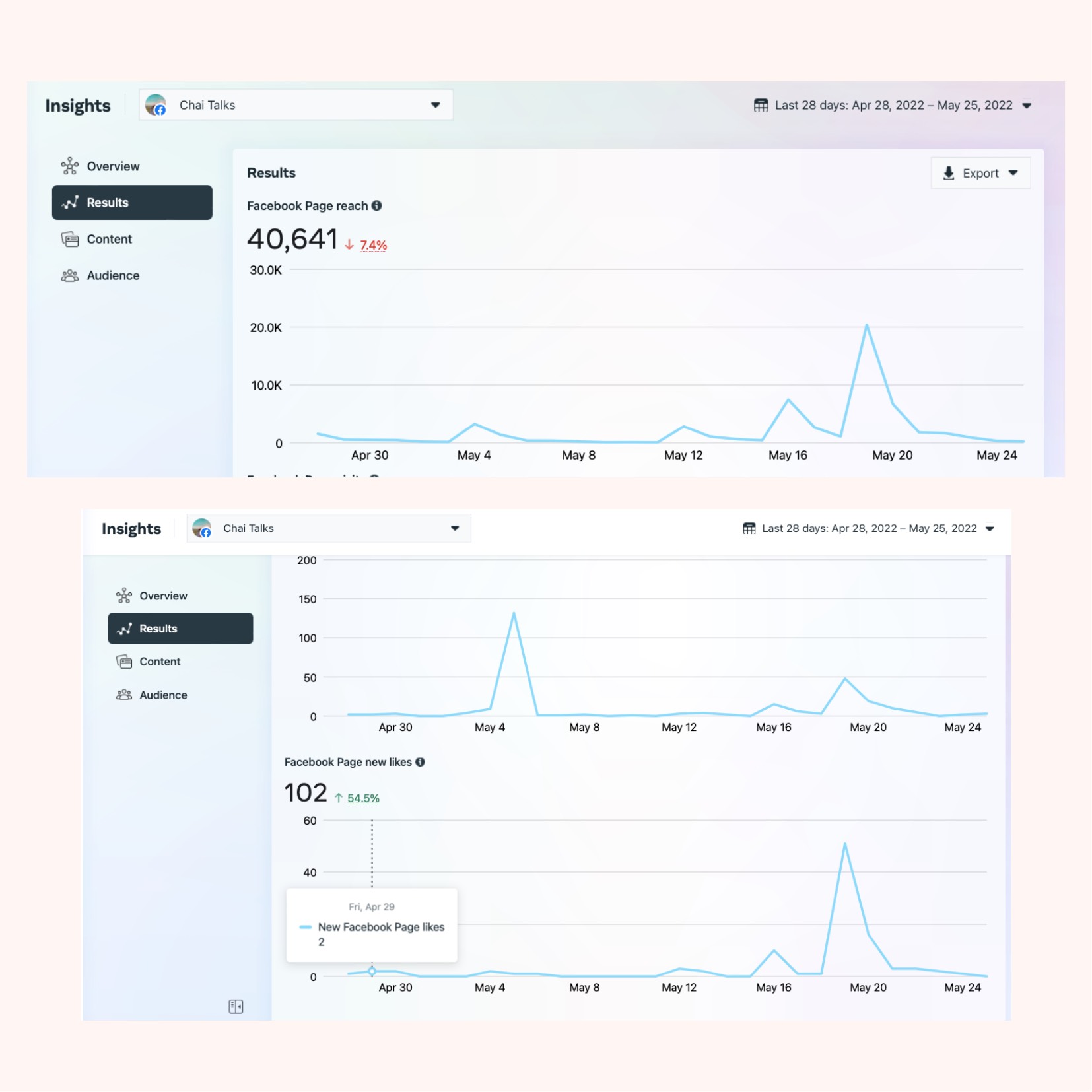Expand the top Last 28 days date picker
This screenshot has height=1092, width=1092.
(x=893, y=105)
